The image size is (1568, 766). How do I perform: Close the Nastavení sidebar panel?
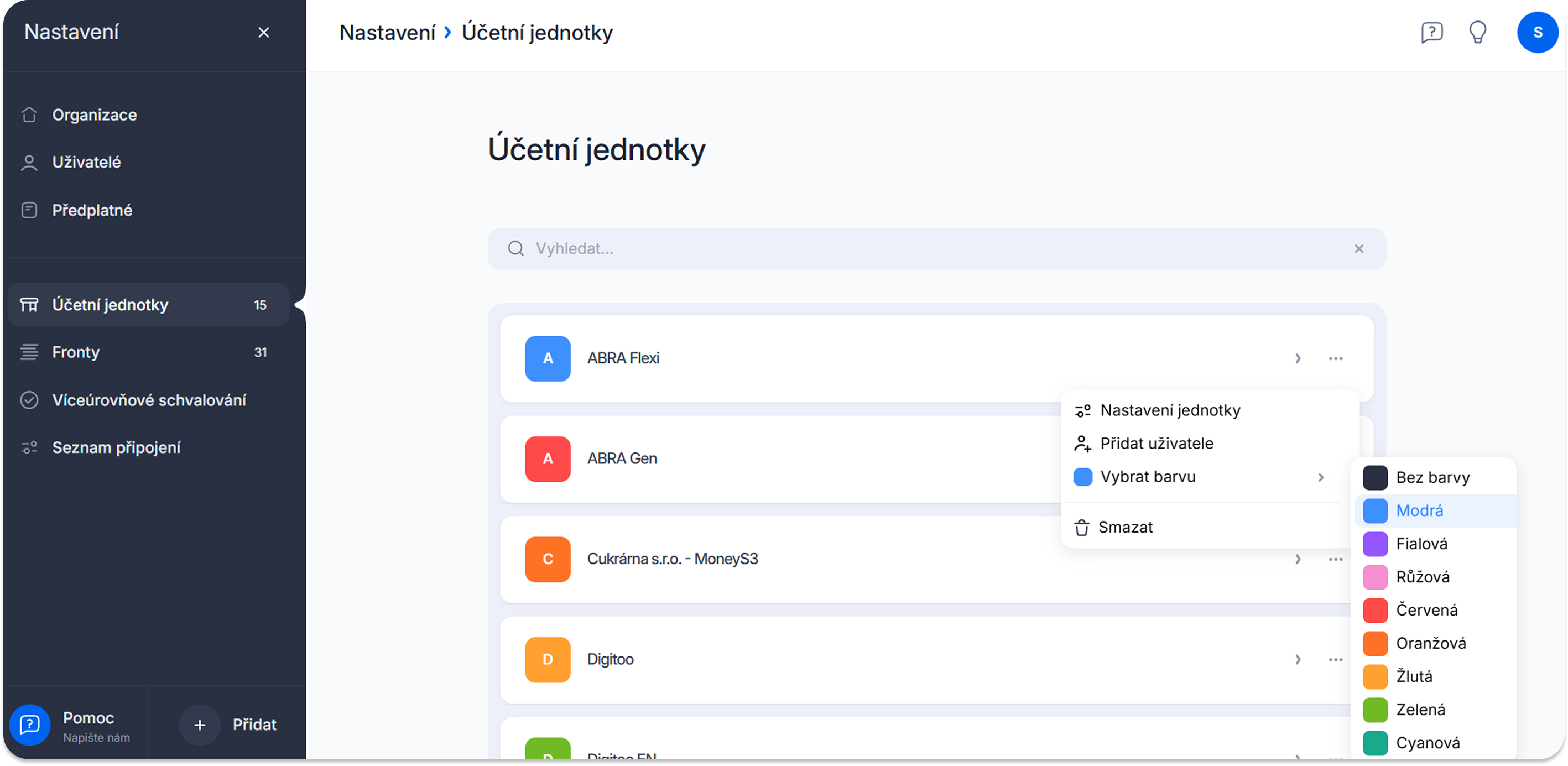pyautogui.click(x=264, y=32)
